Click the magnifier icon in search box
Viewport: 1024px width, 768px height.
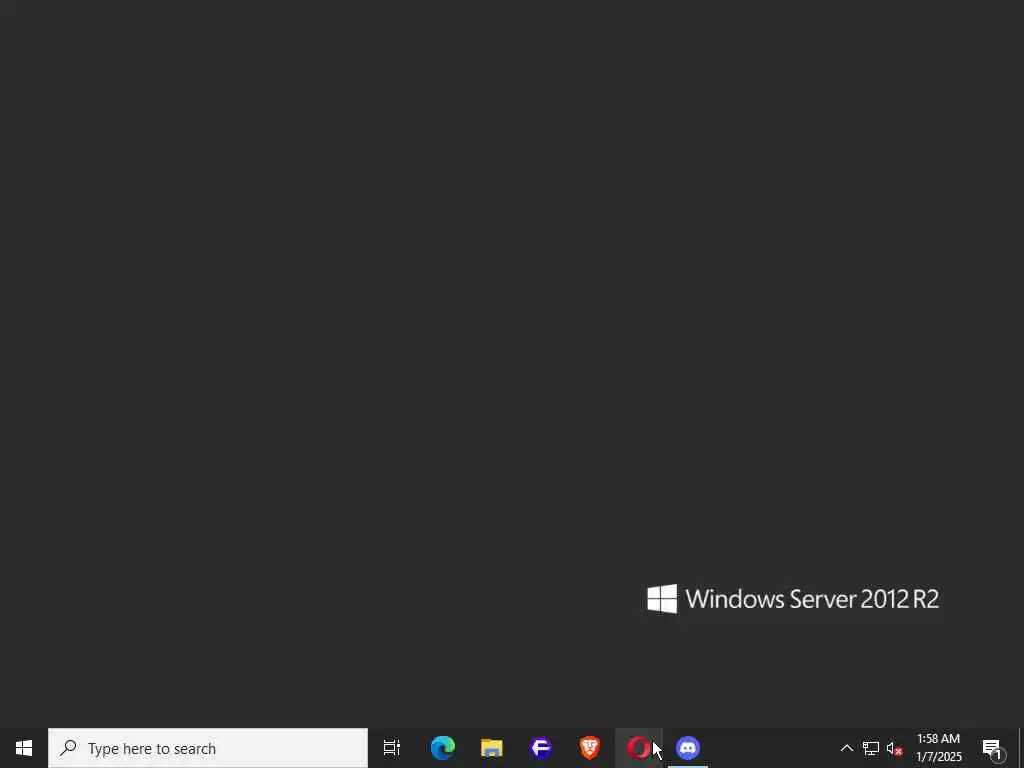click(x=68, y=748)
